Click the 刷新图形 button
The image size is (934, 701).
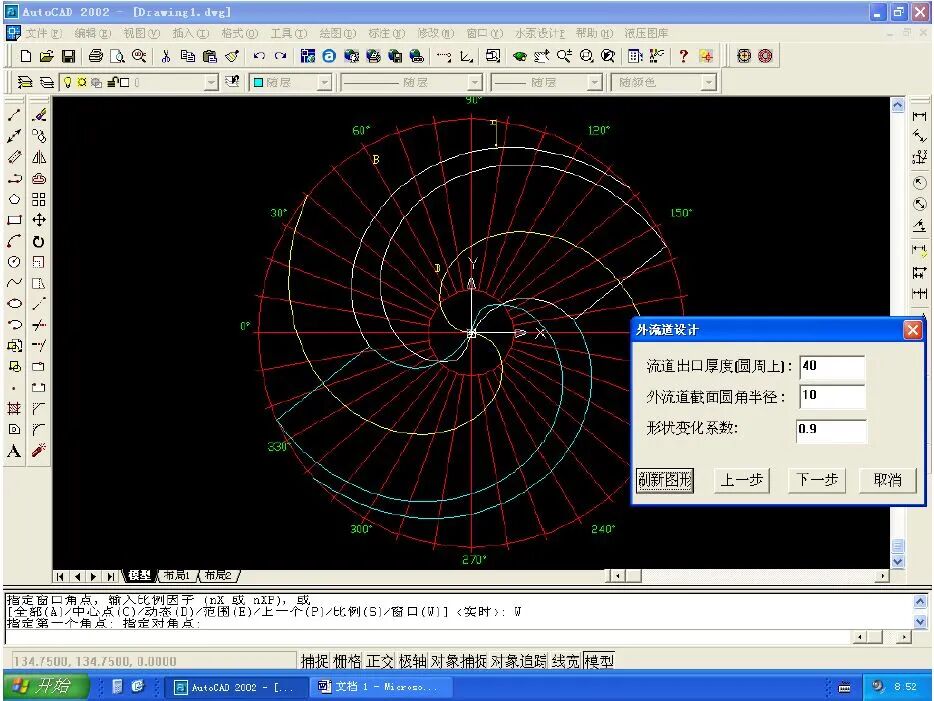(x=665, y=480)
